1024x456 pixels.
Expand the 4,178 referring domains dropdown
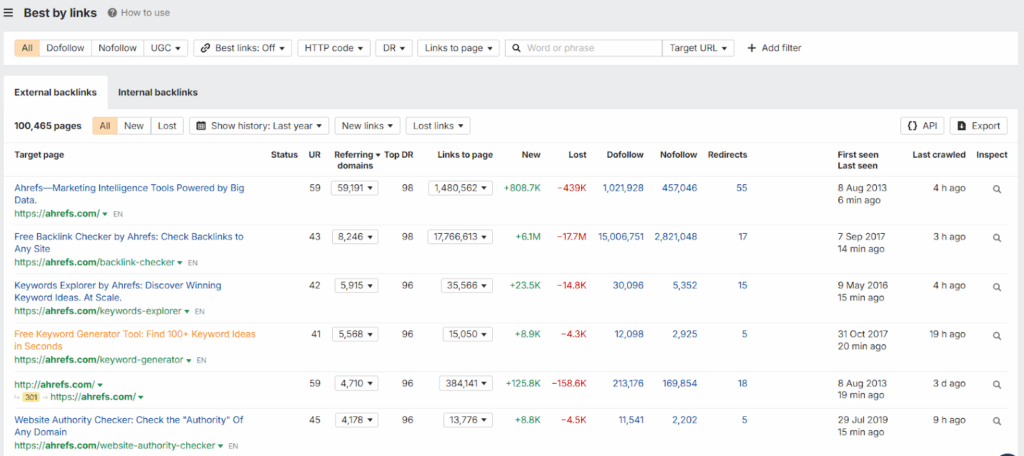(357, 420)
